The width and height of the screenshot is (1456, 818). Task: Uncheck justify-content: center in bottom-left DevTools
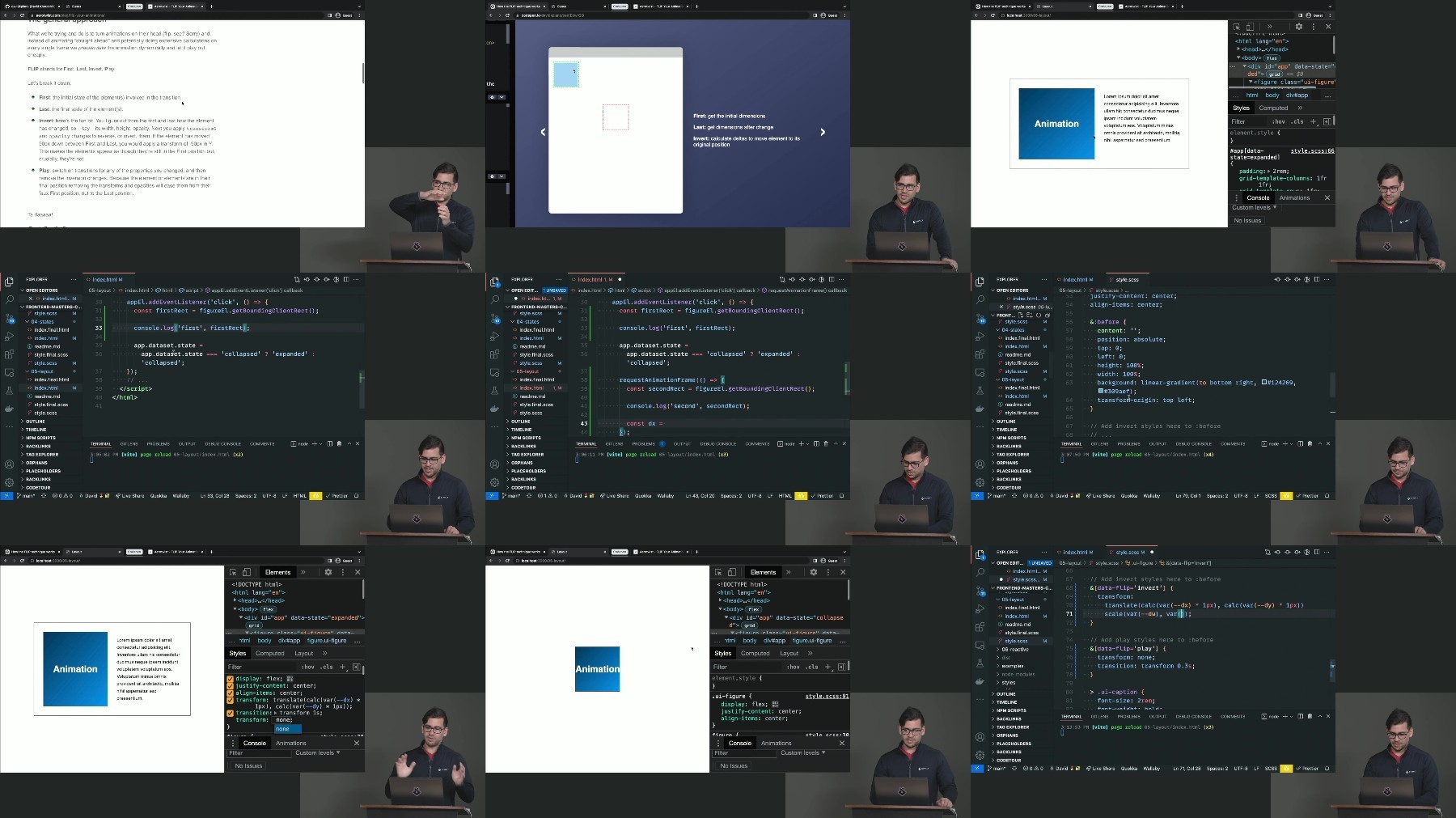tap(231, 686)
